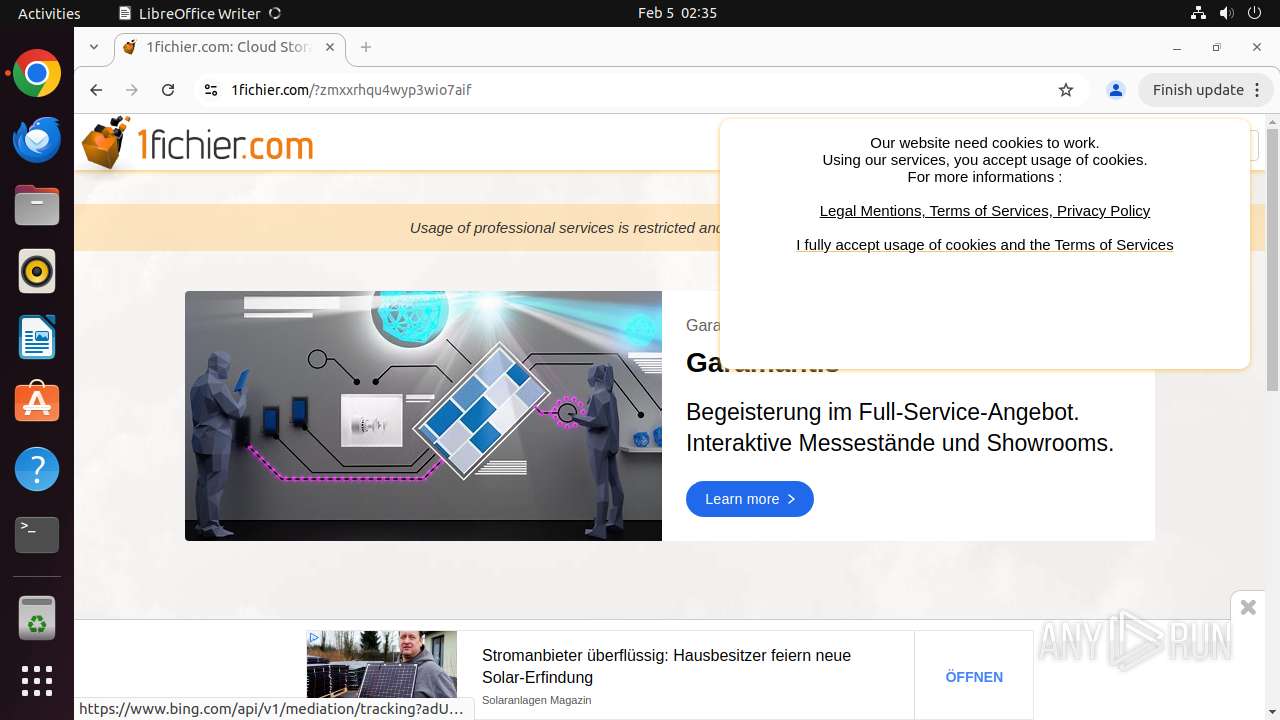Open LibreOffice Writer app menu in top bar
Viewport: 1280px width, 720px height.
coord(199,13)
